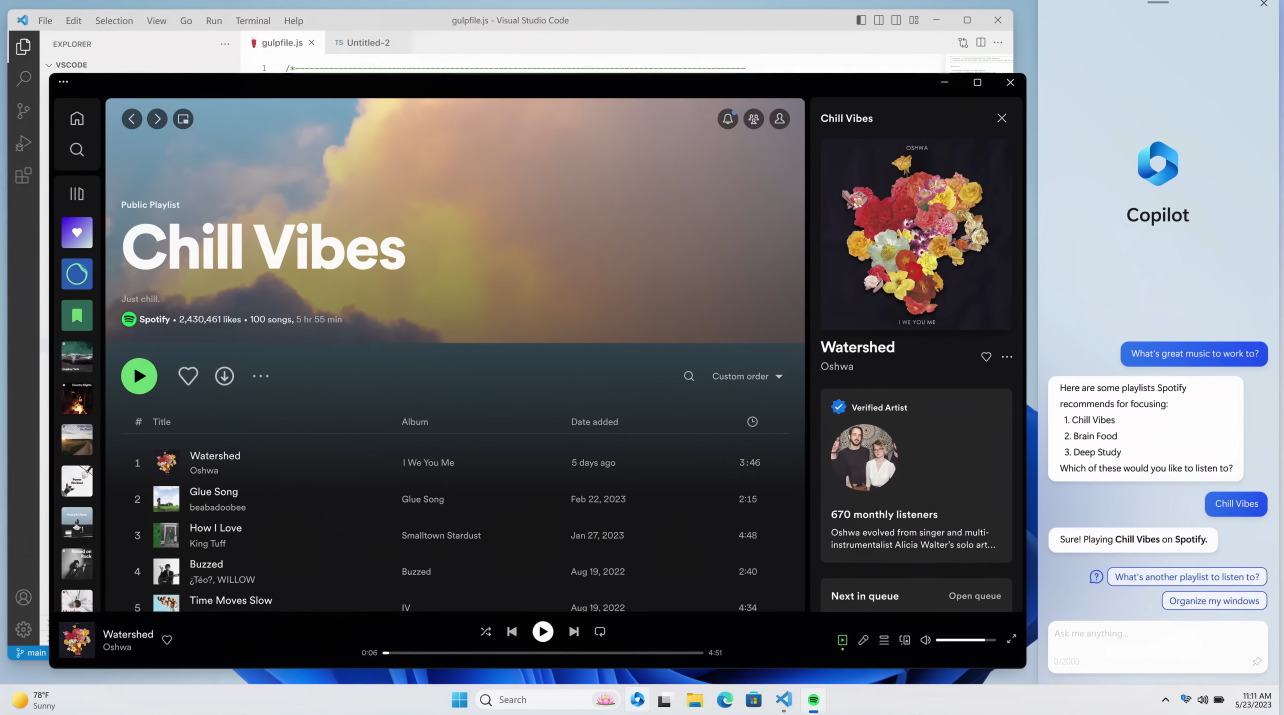The width and height of the screenshot is (1284, 715).
Task: Adjust the Spotify volume slider
Action: 966,640
